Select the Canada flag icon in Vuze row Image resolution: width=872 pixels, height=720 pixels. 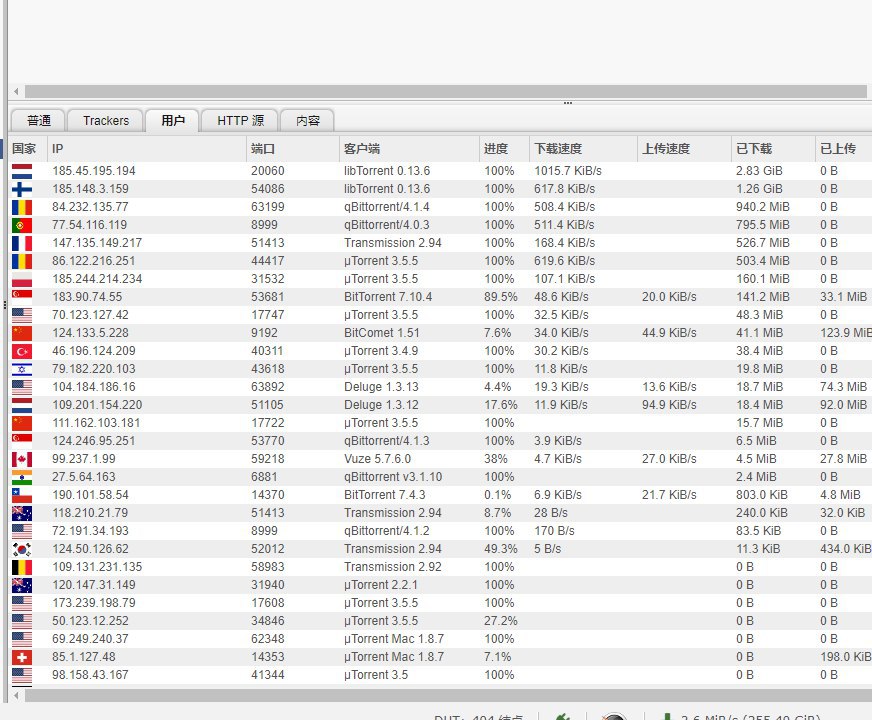coord(22,459)
